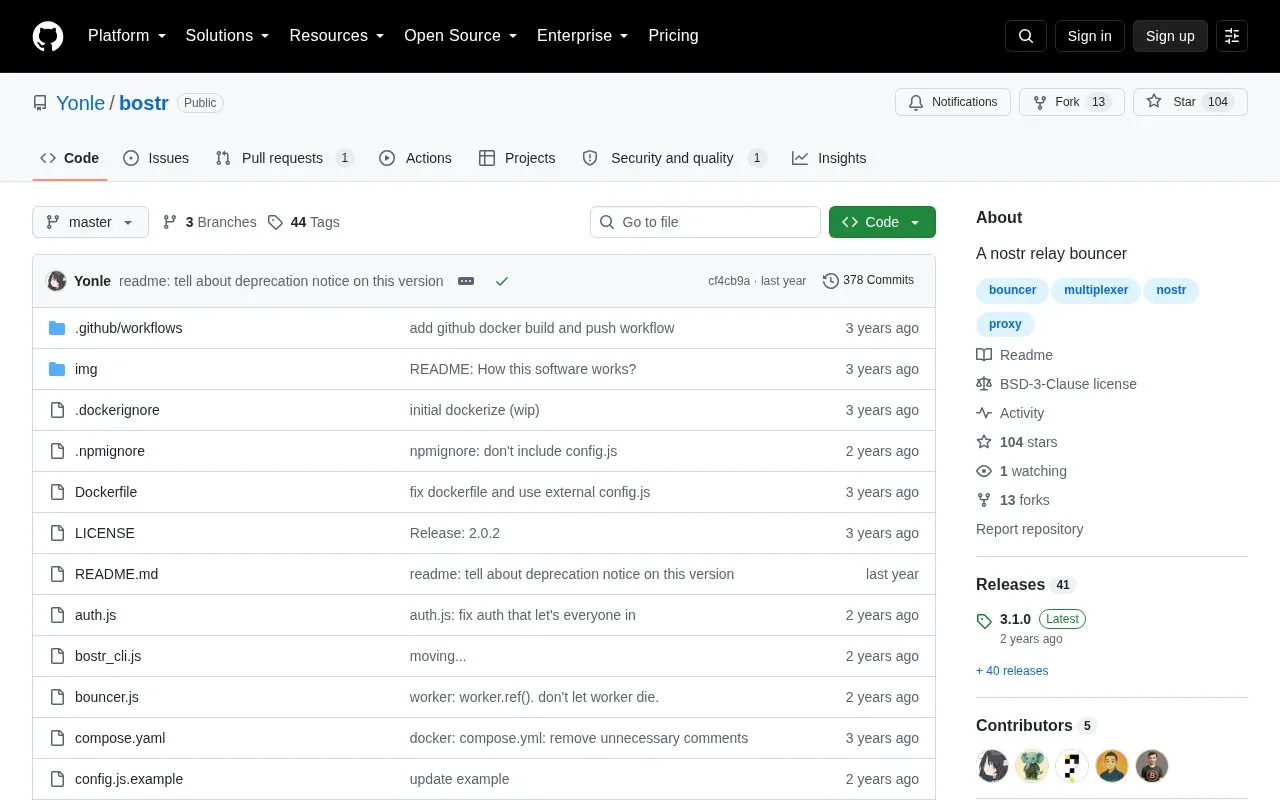Click the first contributor avatar
The image size is (1280, 800).
[x=992, y=766]
